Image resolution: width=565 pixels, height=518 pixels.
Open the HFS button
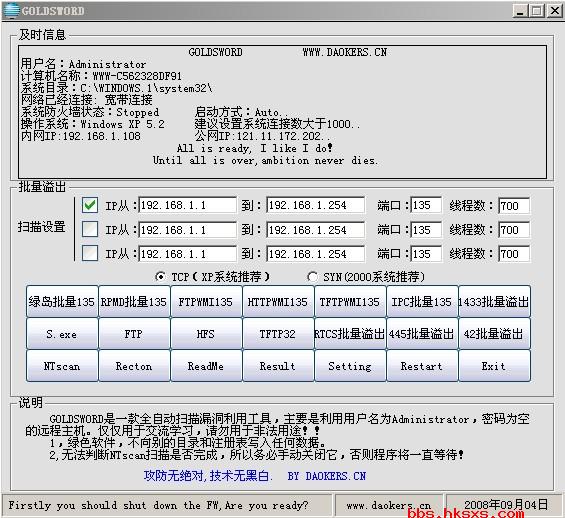206,334
